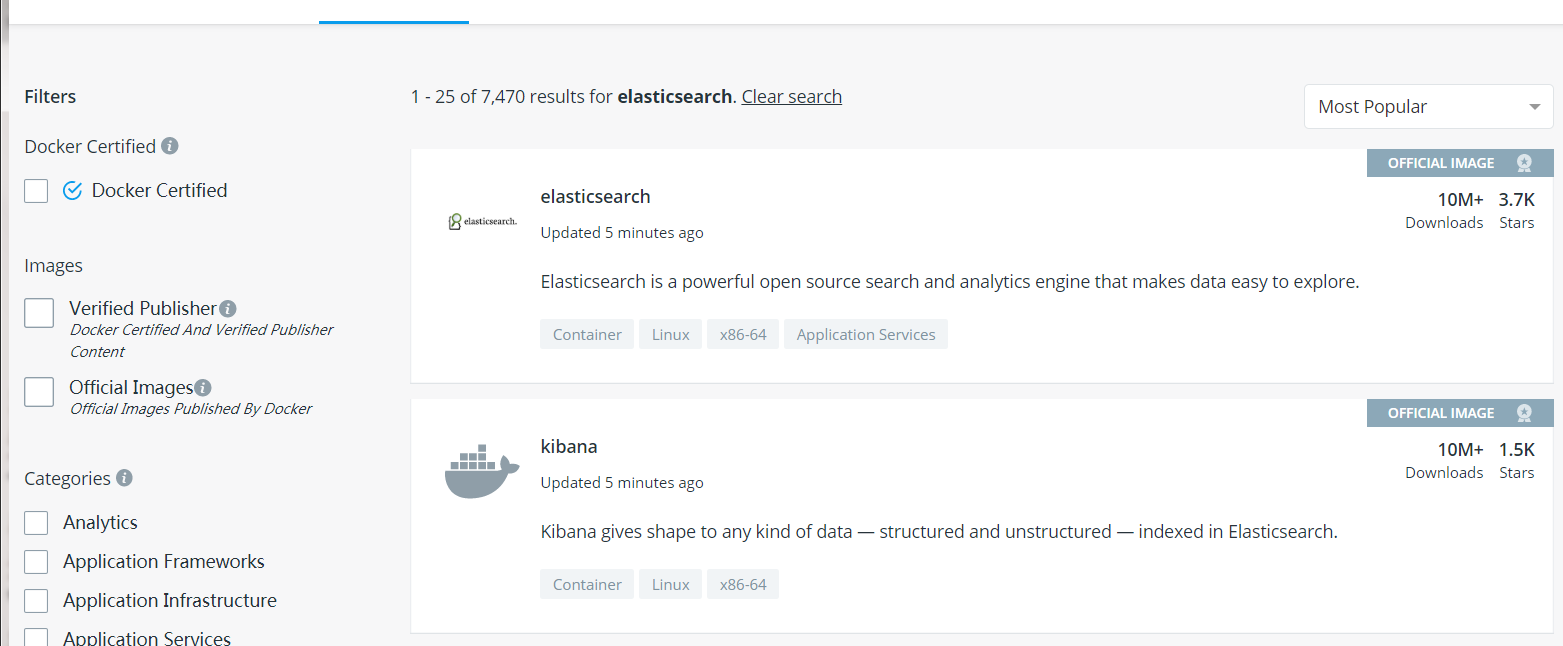The image size is (1563, 646).
Task: Tick the Official Images checkbox
Action: [x=39, y=391]
